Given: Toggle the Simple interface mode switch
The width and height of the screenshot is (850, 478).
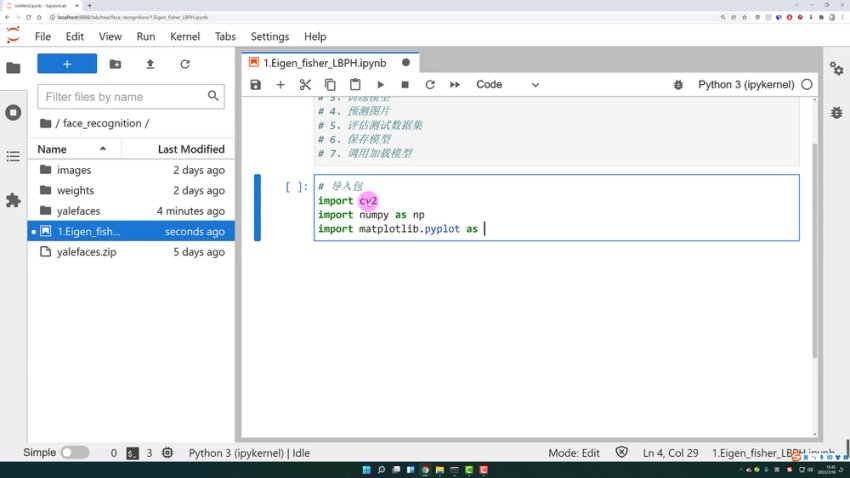Looking at the screenshot, I should point(75,453).
